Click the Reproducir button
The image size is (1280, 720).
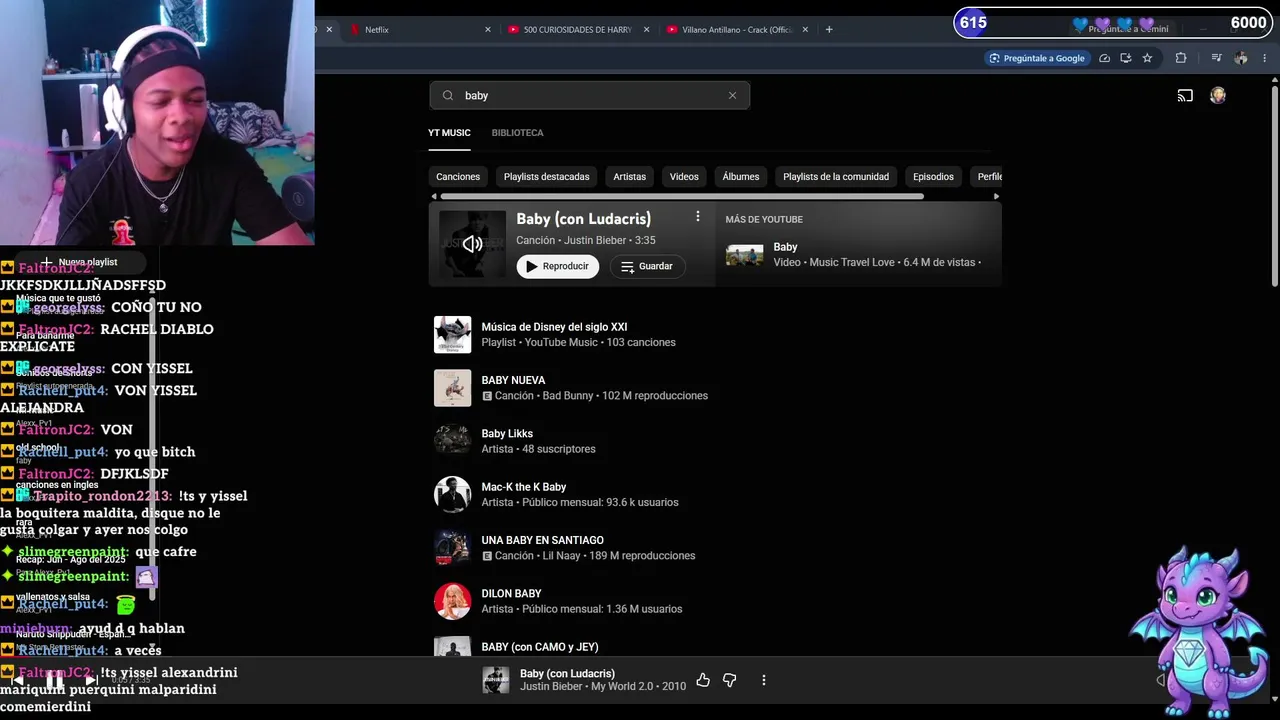tap(558, 266)
